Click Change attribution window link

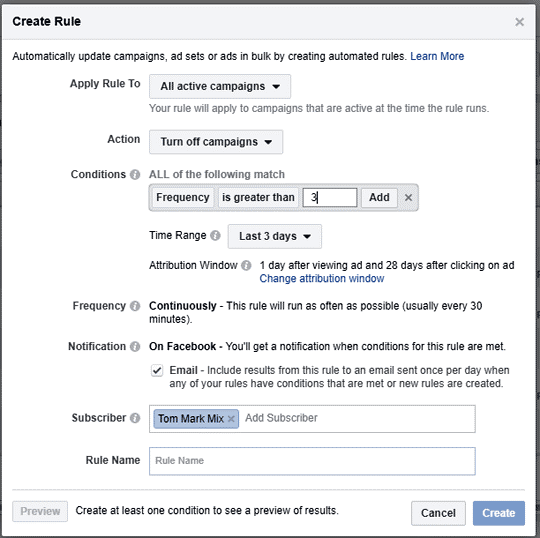322,278
